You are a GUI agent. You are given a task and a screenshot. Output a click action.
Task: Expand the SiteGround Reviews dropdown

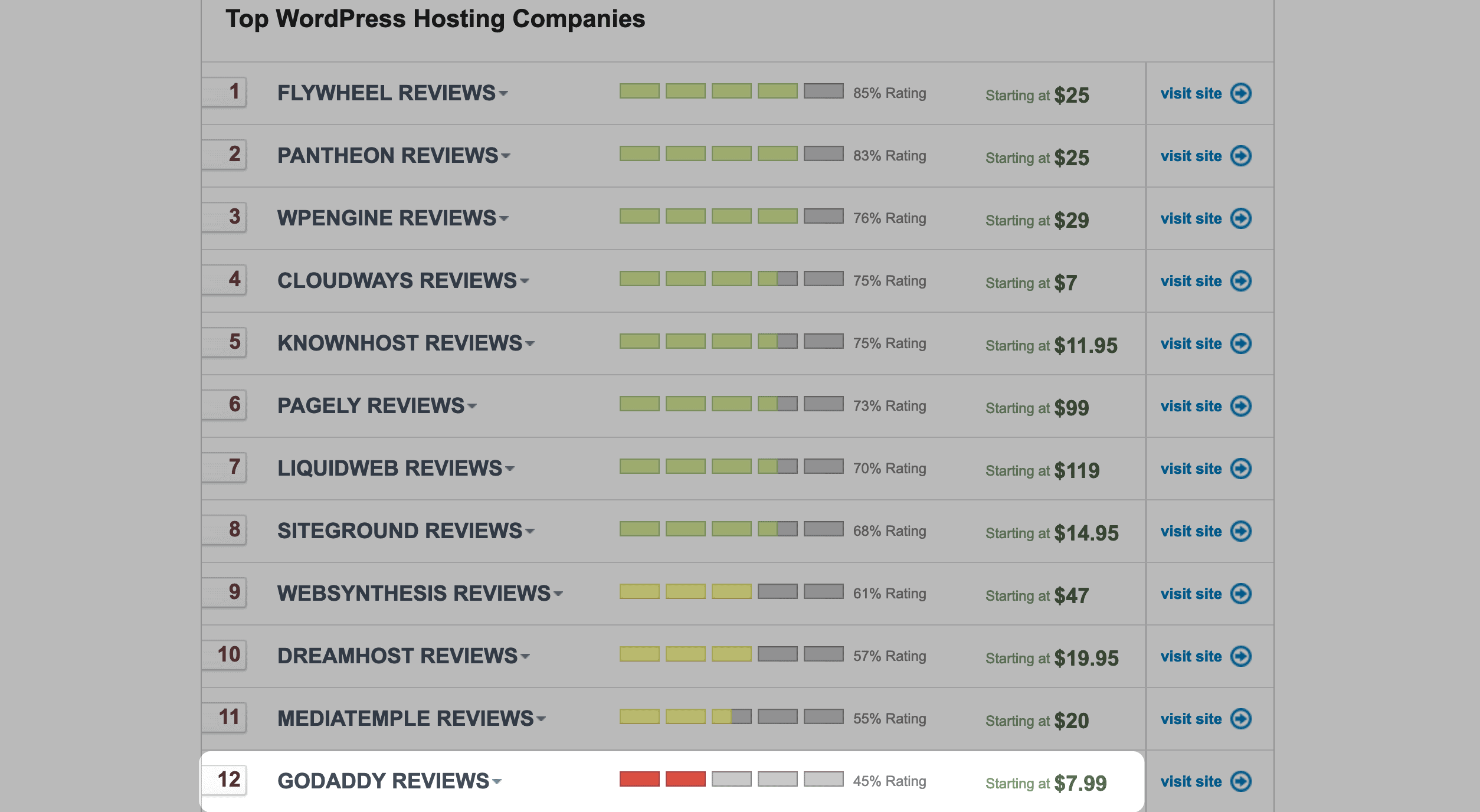tap(530, 531)
